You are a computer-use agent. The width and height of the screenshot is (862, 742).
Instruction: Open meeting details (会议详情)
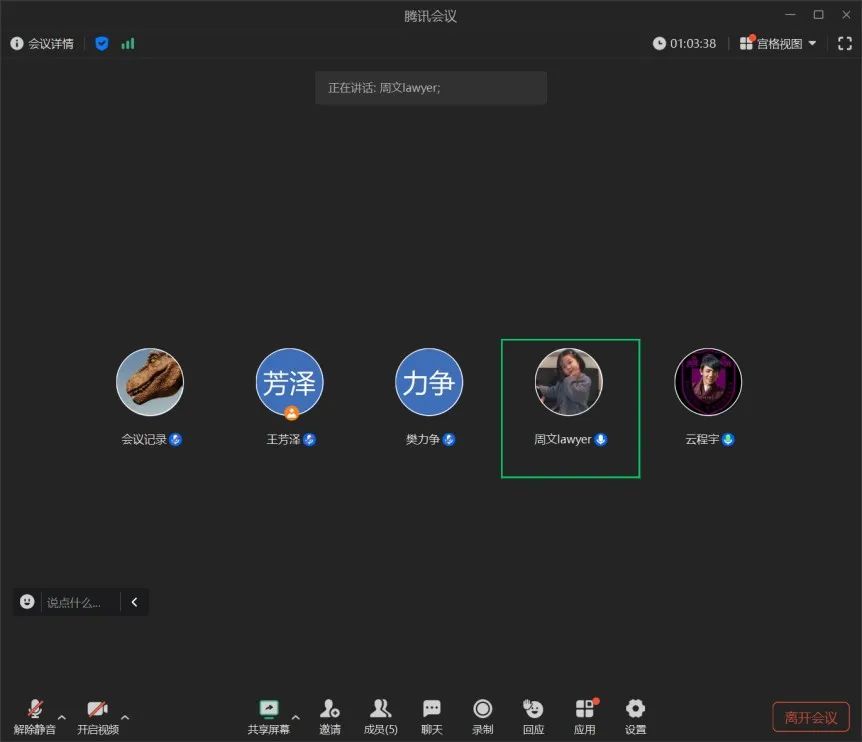(42, 43)
